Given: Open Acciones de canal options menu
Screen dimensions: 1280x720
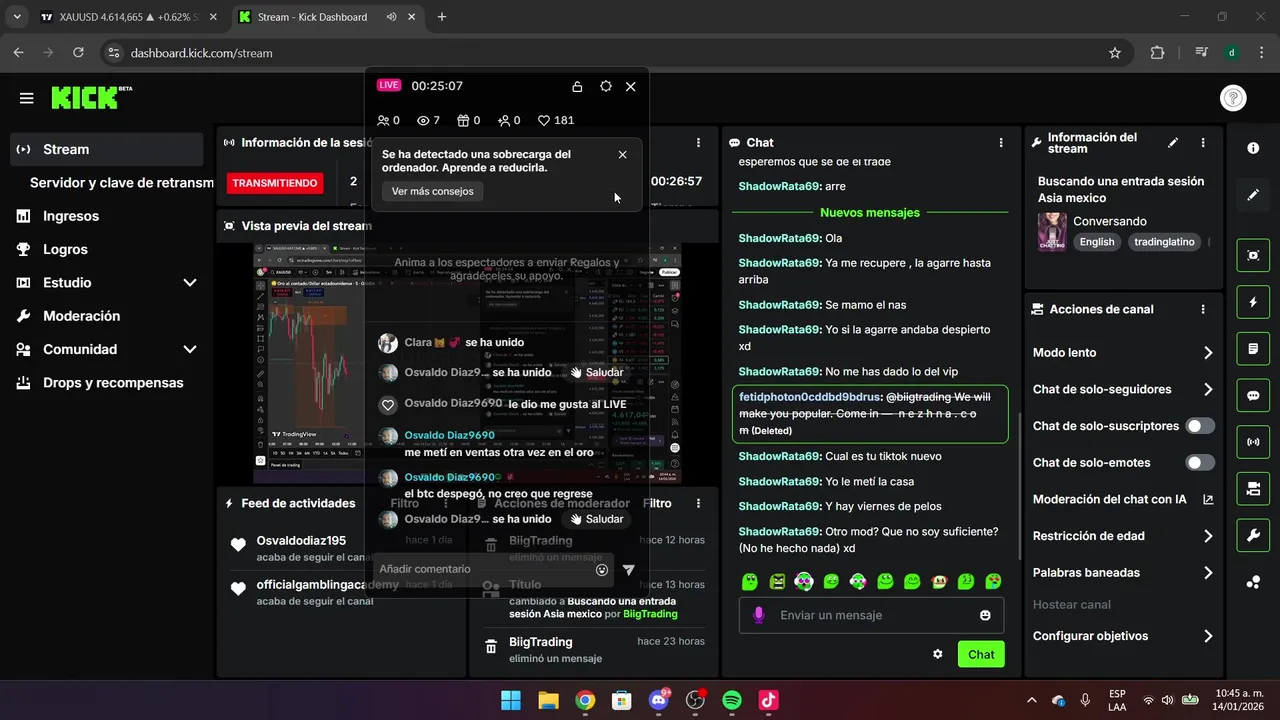Looking at the screenshot, I should point(1203,310).
